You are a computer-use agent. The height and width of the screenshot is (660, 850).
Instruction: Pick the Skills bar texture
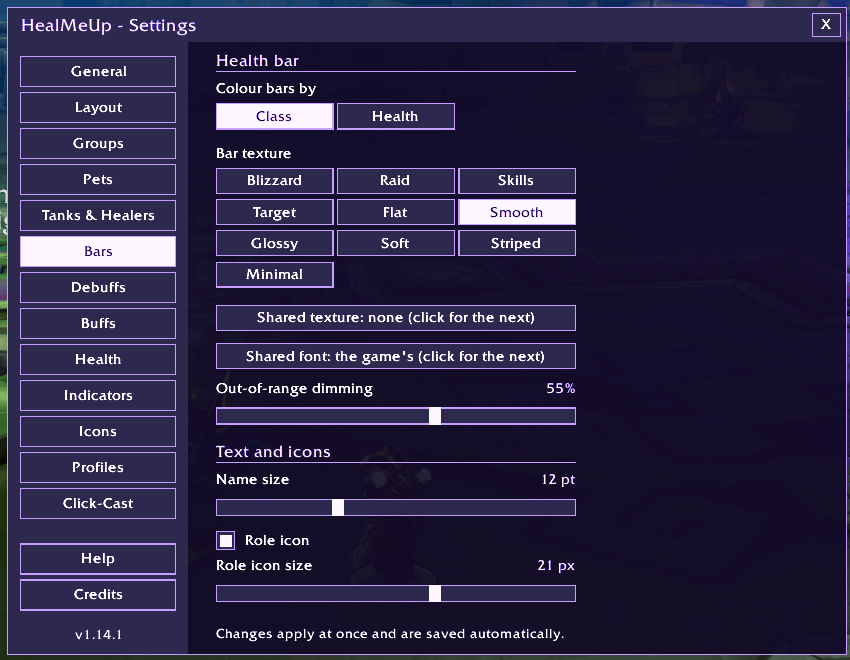[x=517, y=180]
